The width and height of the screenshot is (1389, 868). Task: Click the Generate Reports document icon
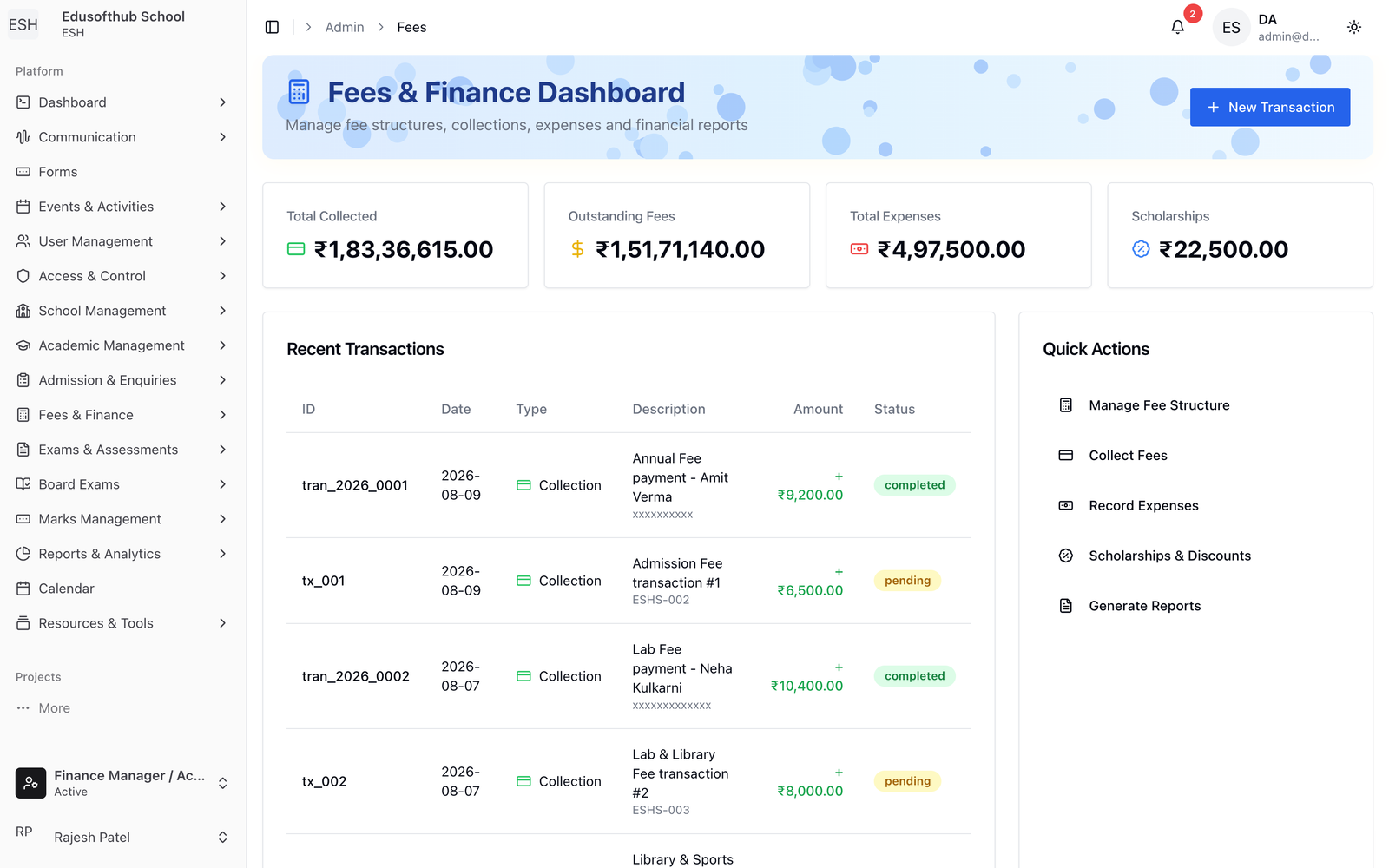(1066, 606)
